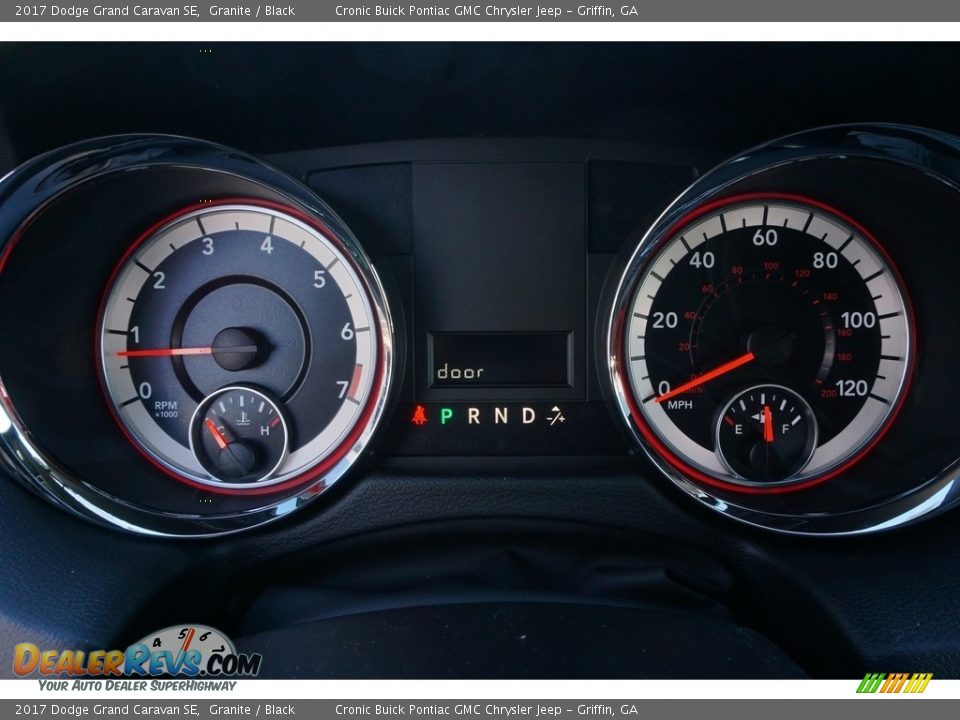Viewport: 960px width, 720px height.
Task: Click the red speedometer needle
Action: click(x=707, y=377)
